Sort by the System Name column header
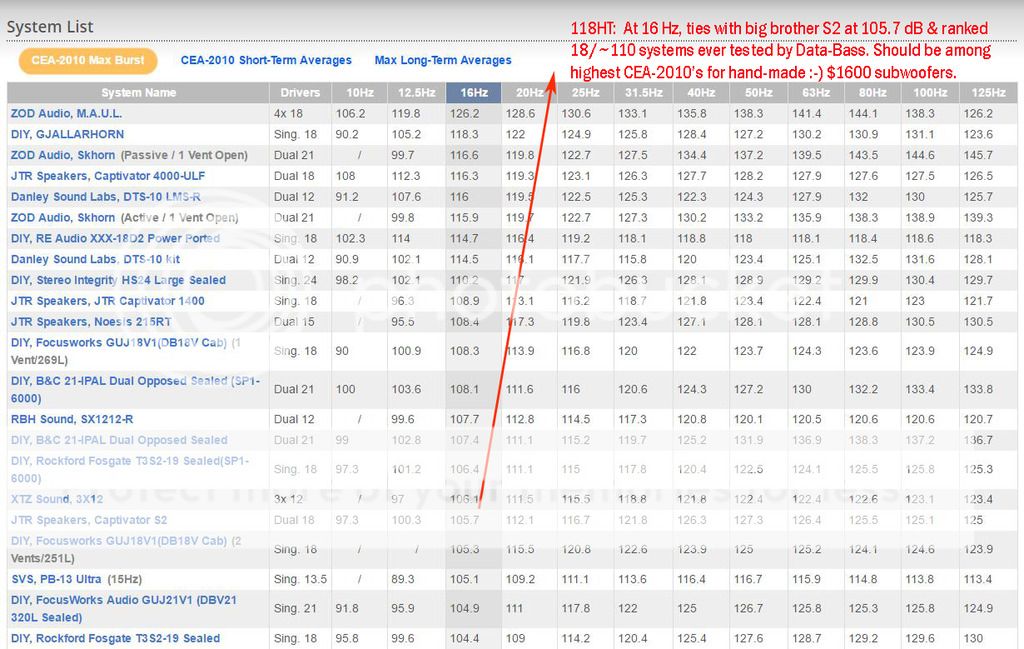The width and height of the screenshot is (1024, 649). pyautogui.click(x=138, y=92)
